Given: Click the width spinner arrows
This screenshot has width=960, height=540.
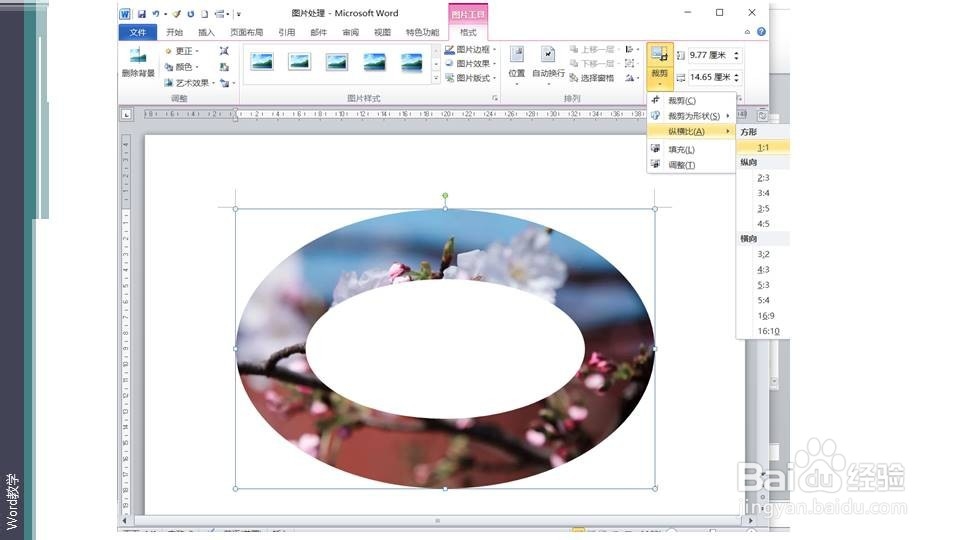Looking at the screenshot, I should [x=737, y=77].
